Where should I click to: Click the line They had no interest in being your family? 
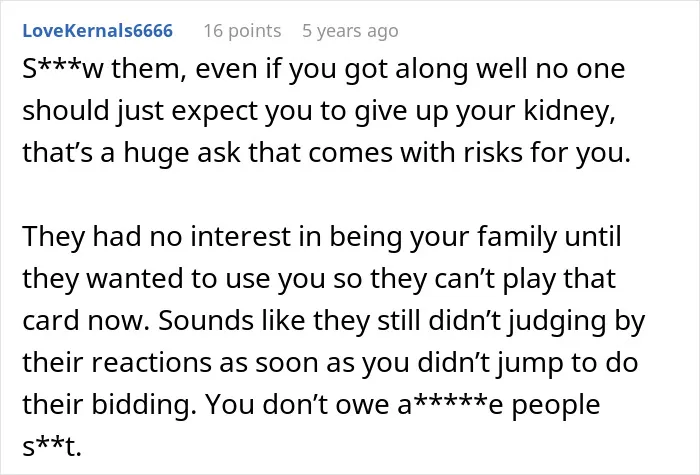(321, 237)
